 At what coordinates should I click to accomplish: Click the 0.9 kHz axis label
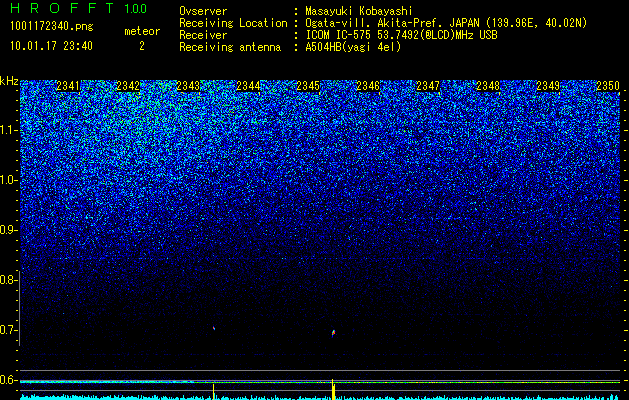click(8, 230)
